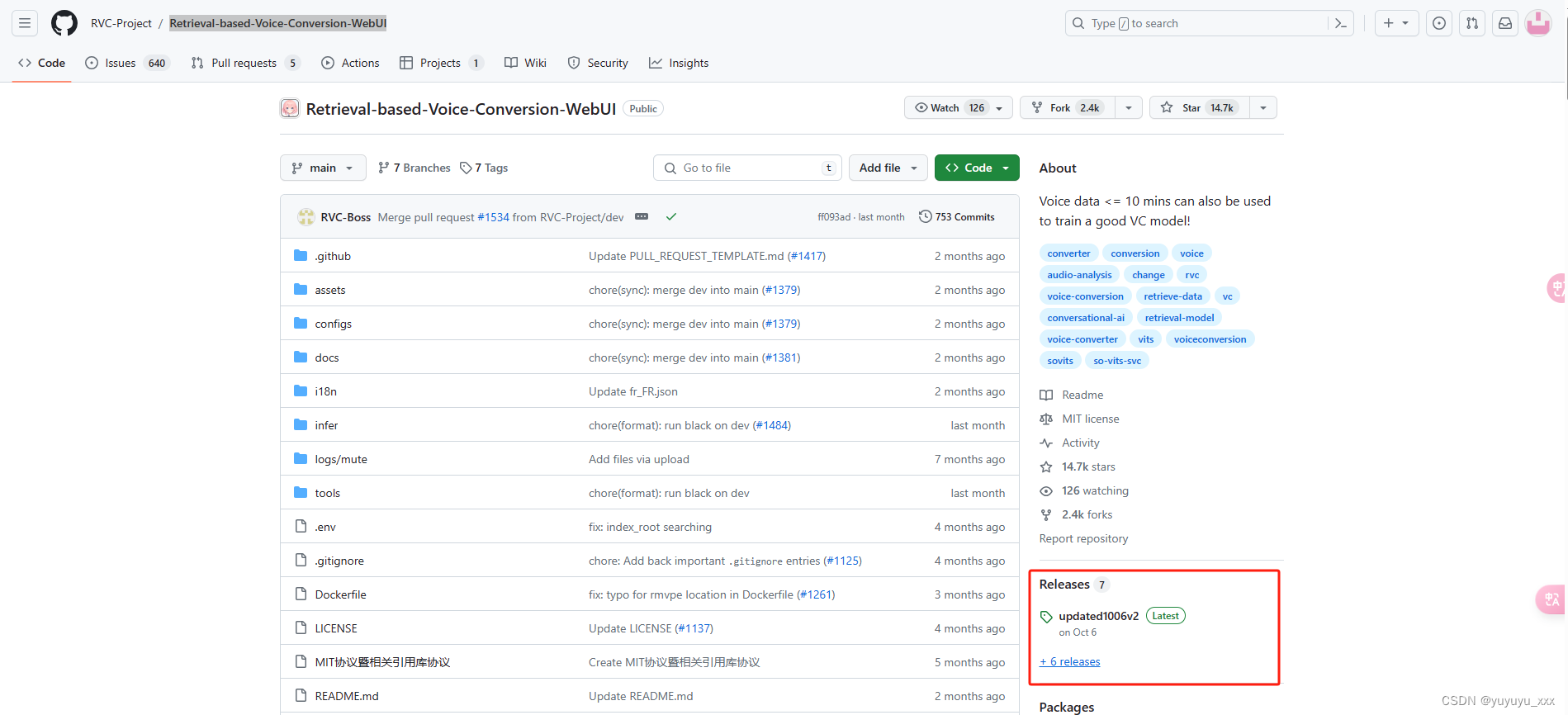Expand the Star lists dropdown arrow
This screenshot has height=715, width=1568.
tap(1263, 108)
